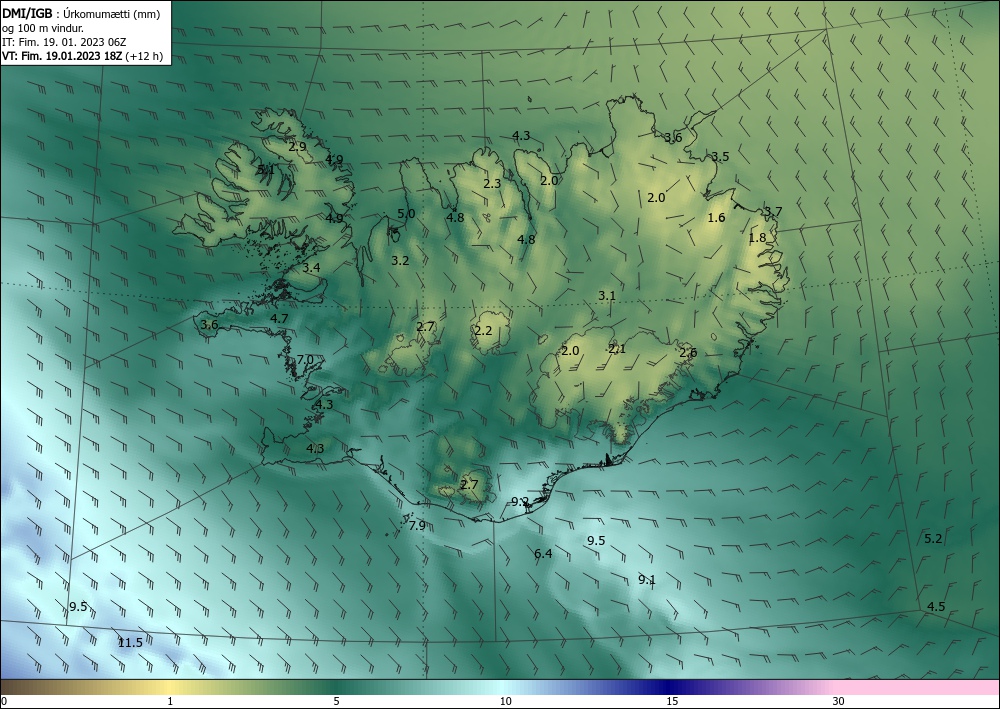Click the 9.1 value in the southern sea
1000x709 pixels.
pos(647,580)
